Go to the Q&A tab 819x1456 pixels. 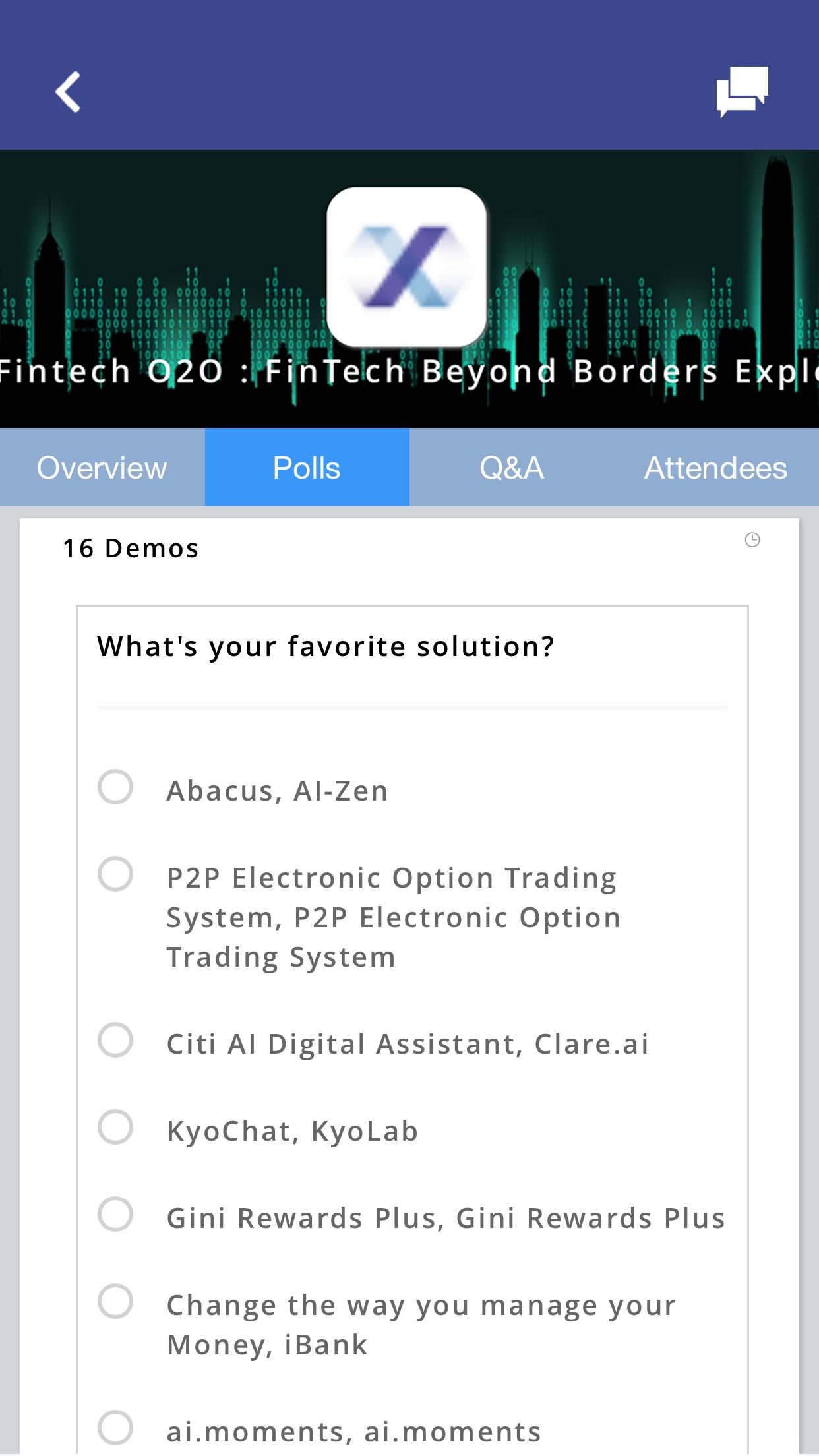512,468
